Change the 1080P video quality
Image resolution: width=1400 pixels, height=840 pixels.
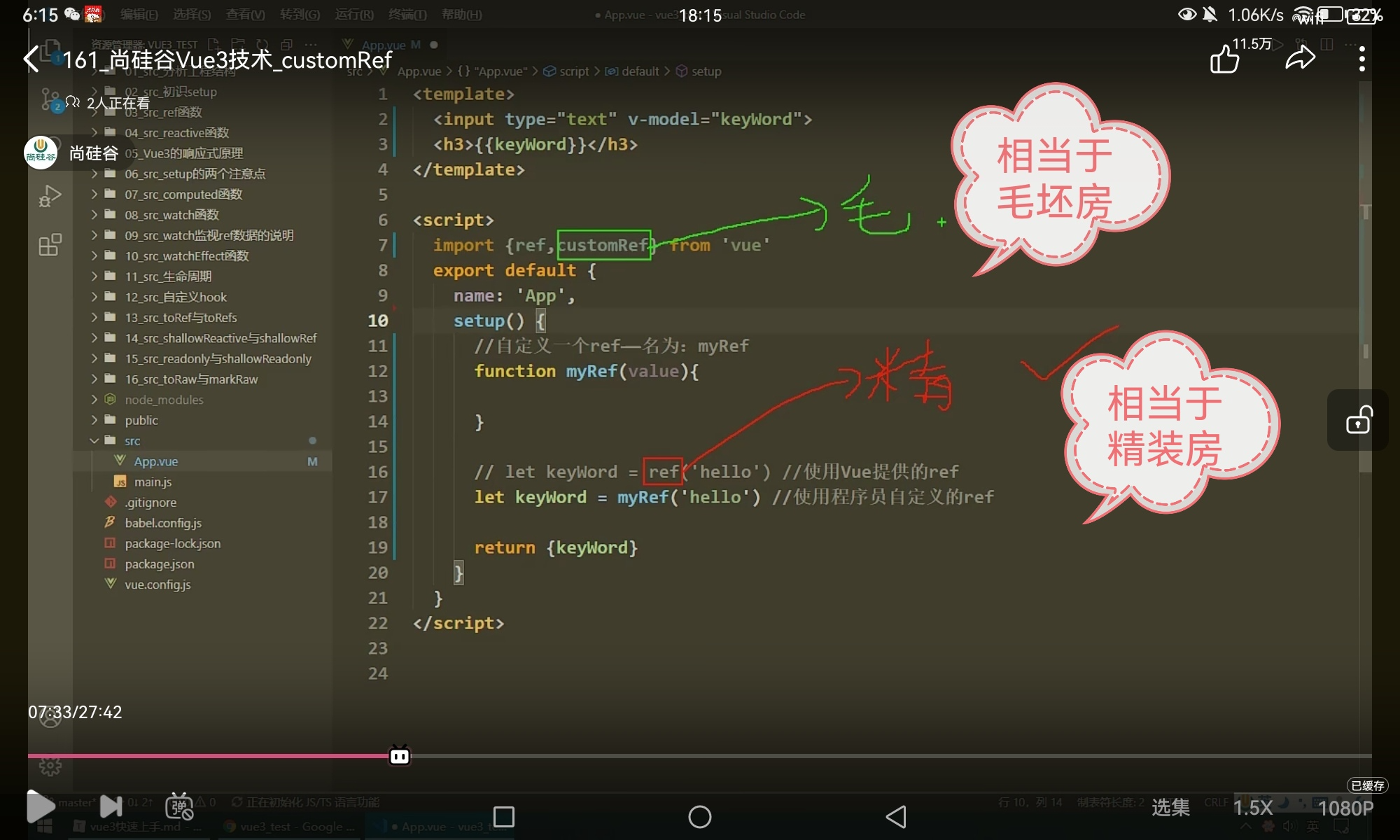pyautogui.click(x=1345, y=808)
